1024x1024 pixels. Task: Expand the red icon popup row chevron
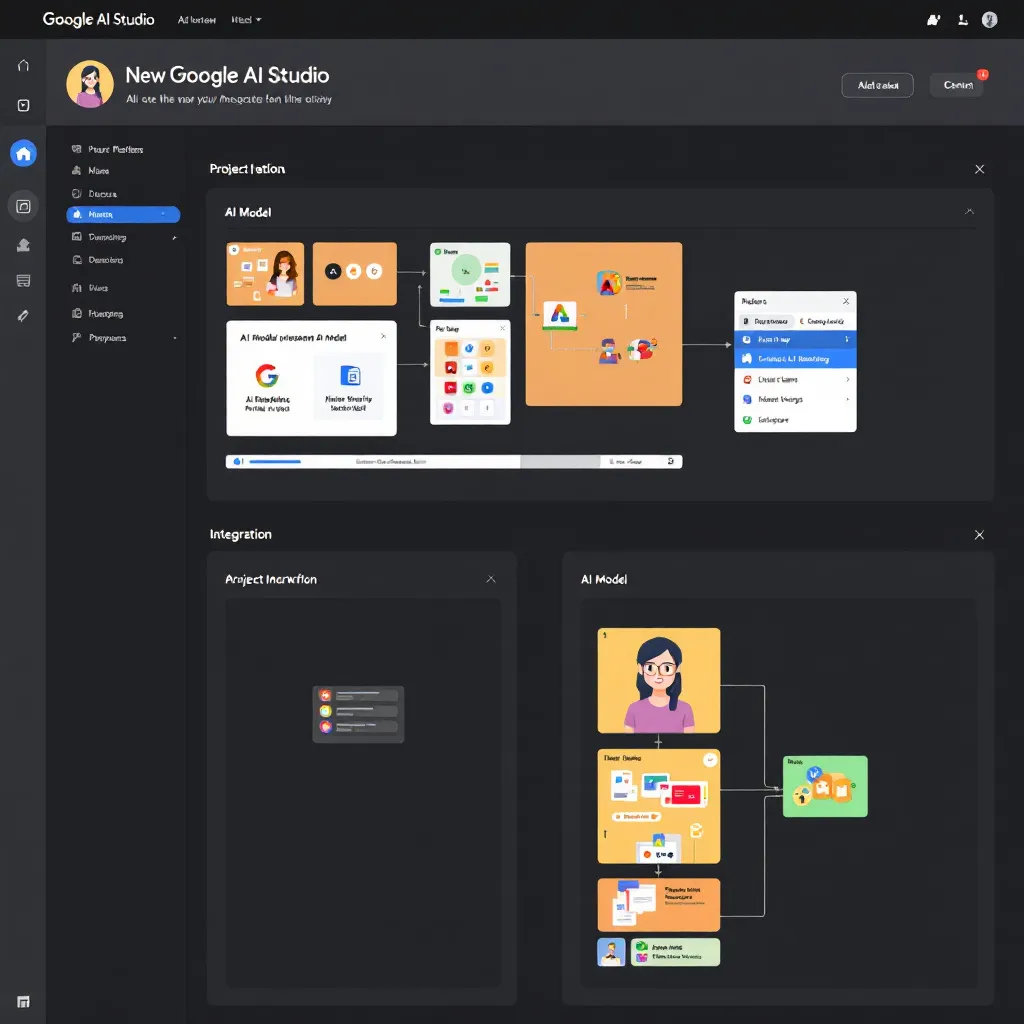847,379
